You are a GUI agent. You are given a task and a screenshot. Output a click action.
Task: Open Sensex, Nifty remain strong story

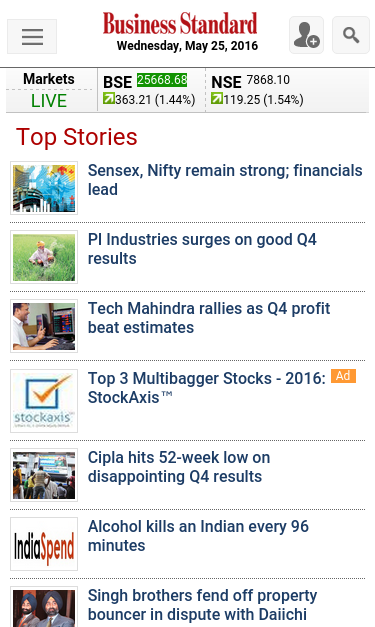pyautogui.click(x=225, y=180)
